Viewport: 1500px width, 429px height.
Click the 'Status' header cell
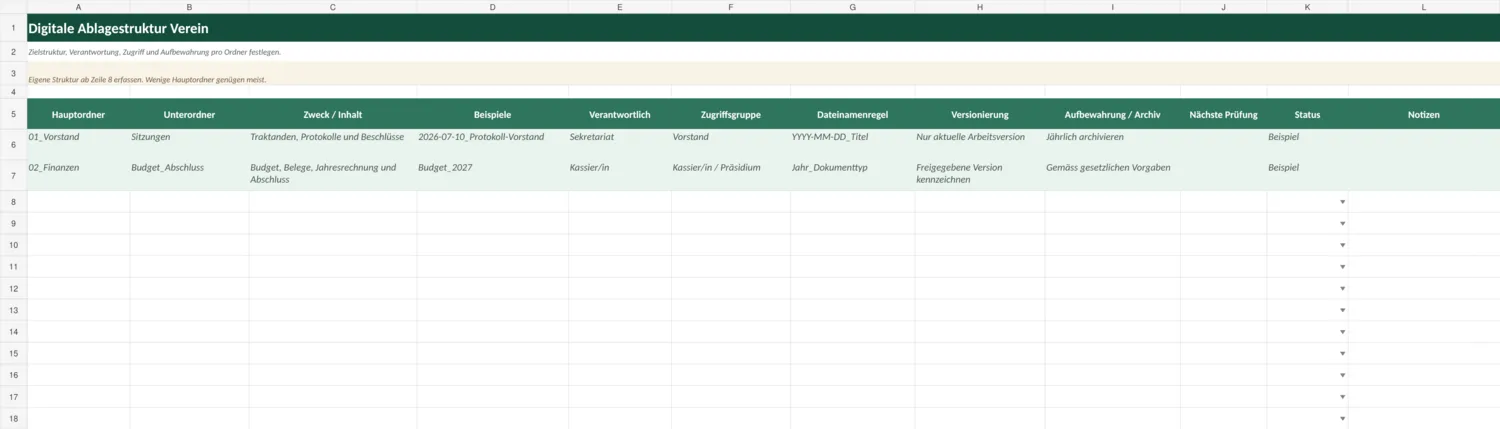click(x=1307, y=115)
